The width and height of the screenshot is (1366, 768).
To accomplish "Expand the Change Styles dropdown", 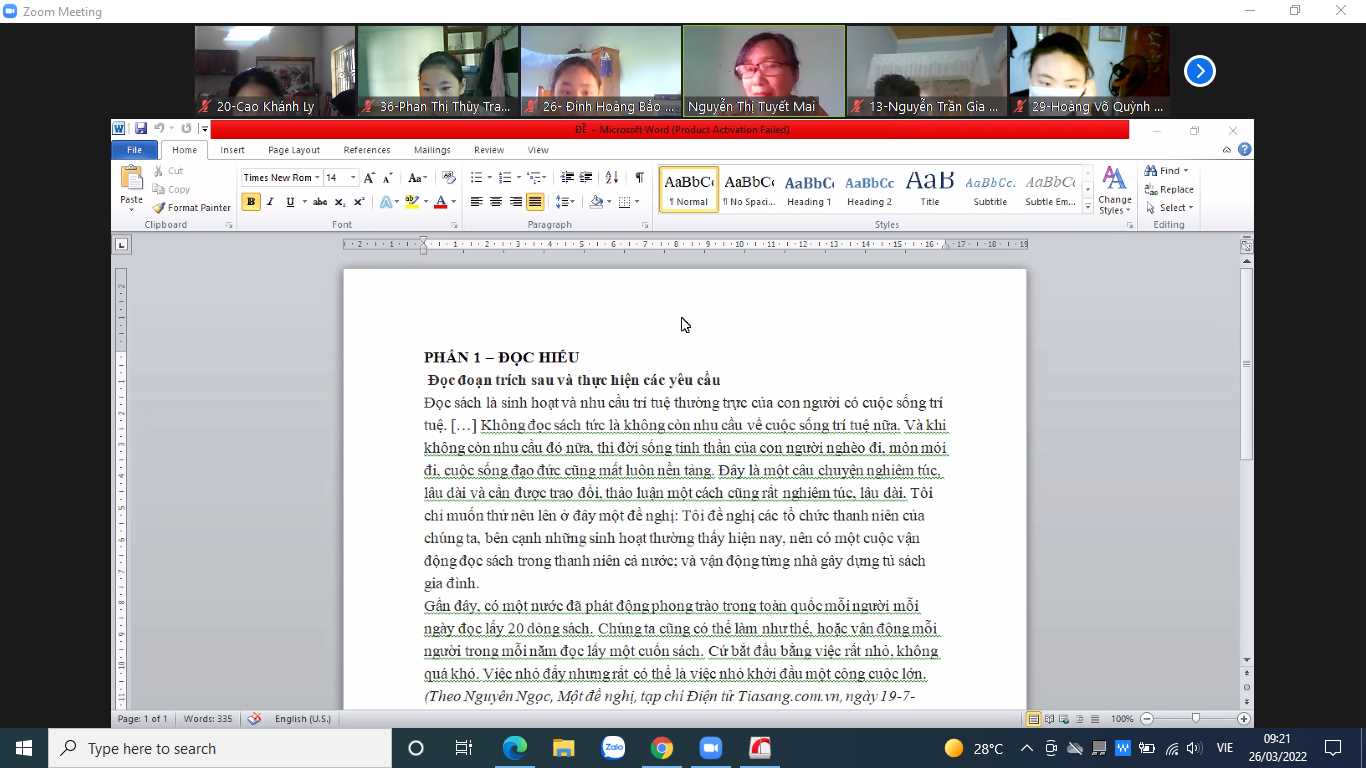I will (x=1114, y=191).
